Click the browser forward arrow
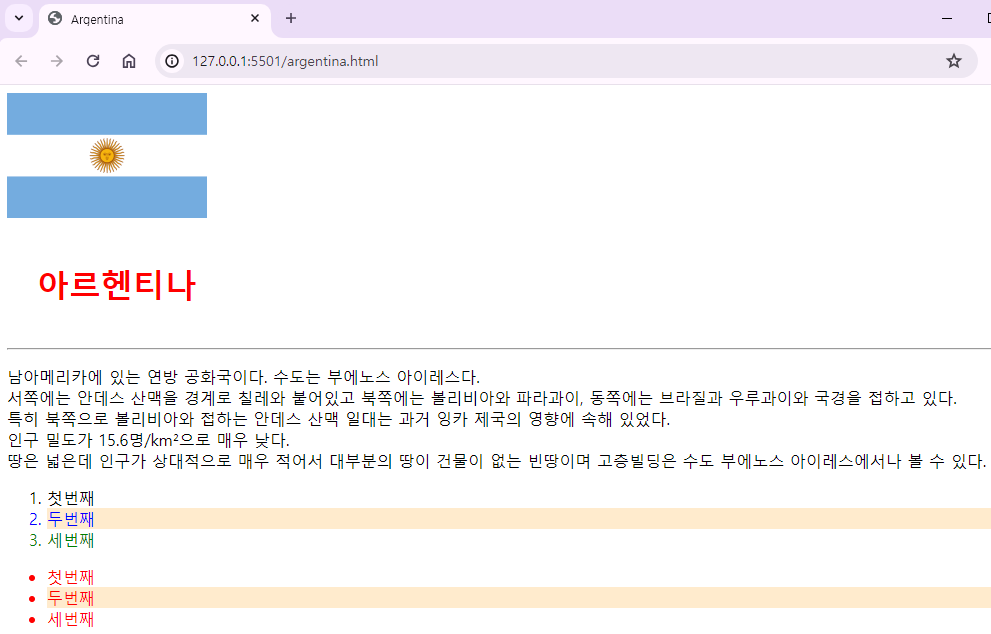 [57, 60]
